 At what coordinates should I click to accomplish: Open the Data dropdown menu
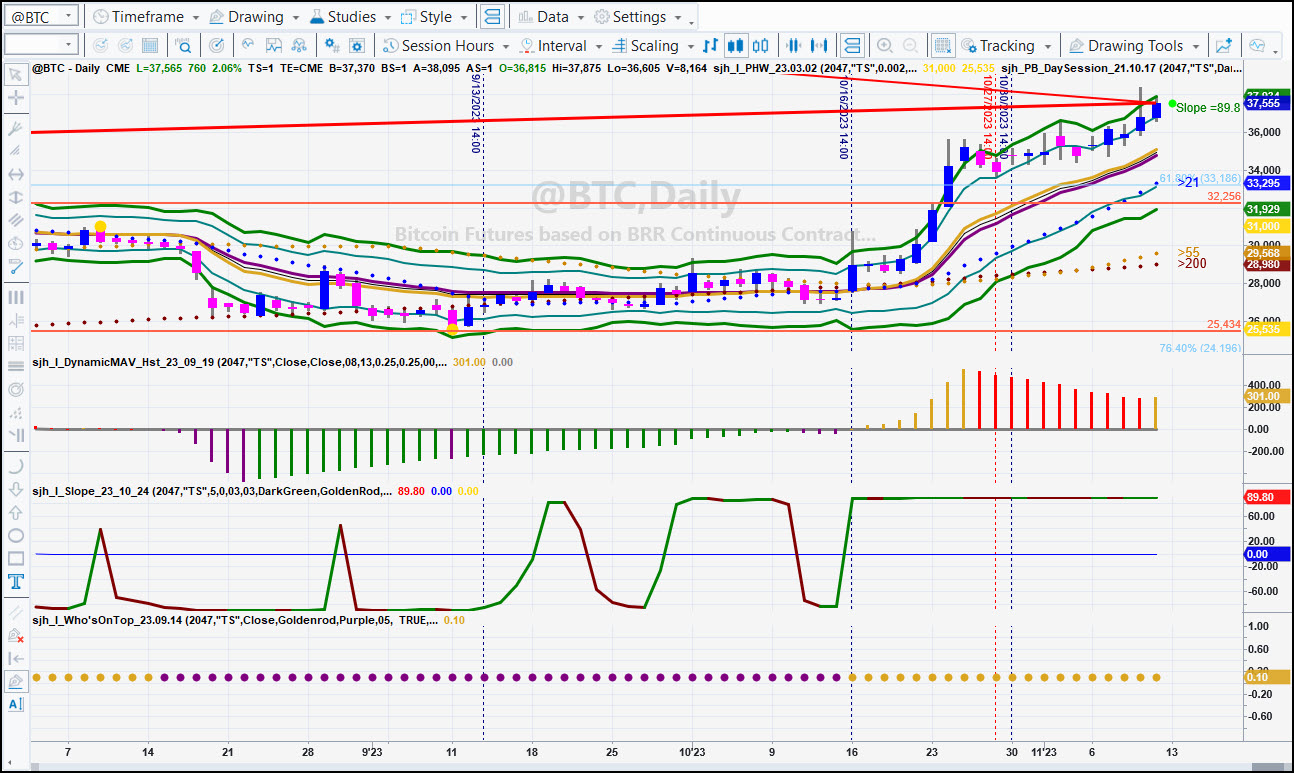(x=551, y=17)
